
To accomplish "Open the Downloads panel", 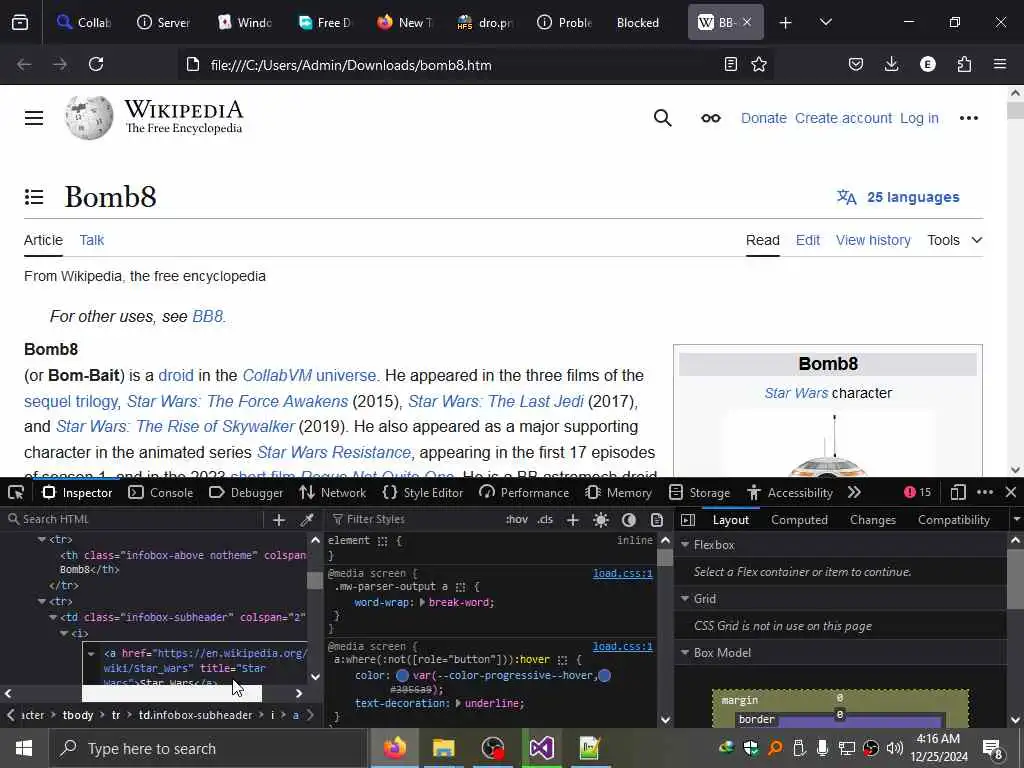I will pos(891,64).
